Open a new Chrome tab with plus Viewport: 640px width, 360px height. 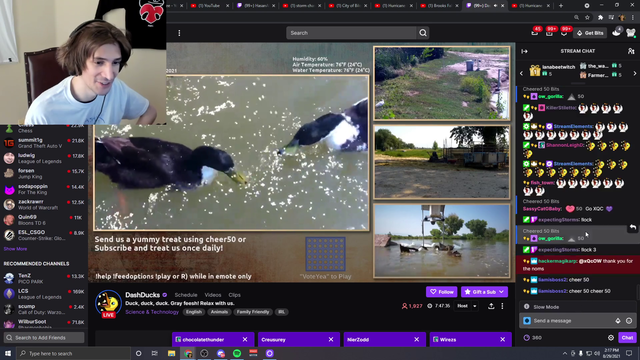561,6
